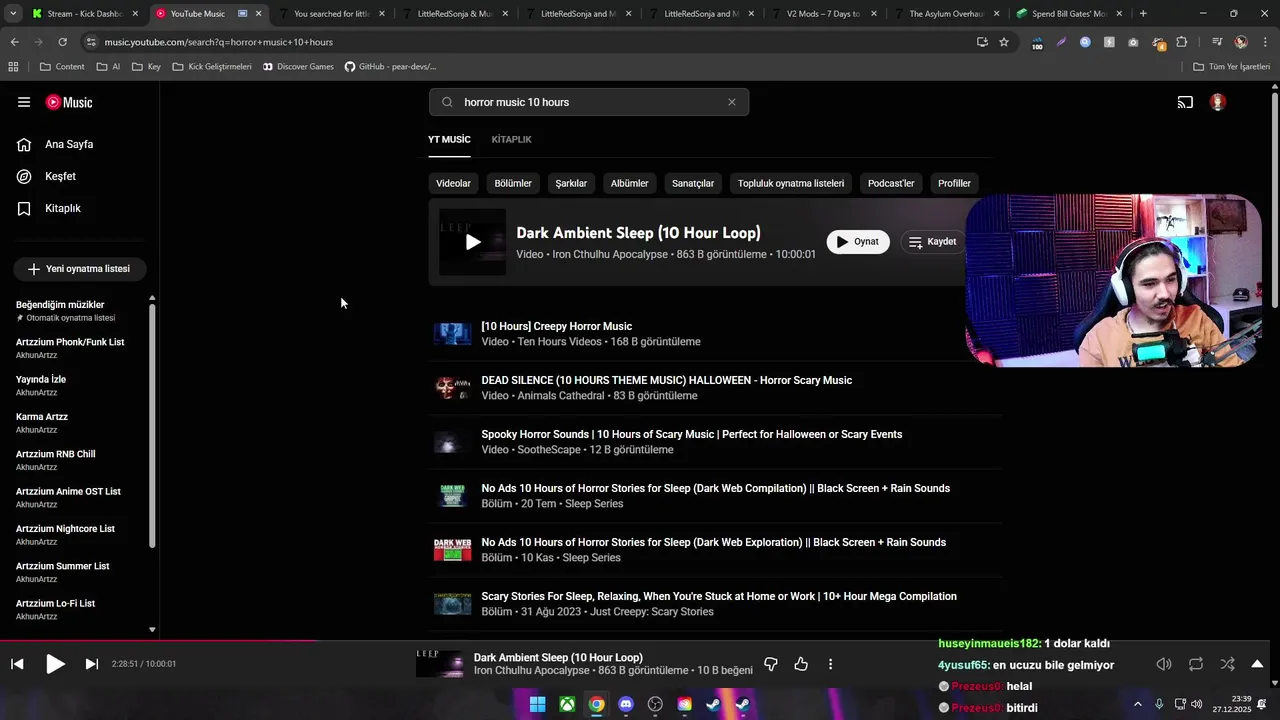1280x720 pixels.
Task: Open browser tab search dropdown
Action: tap(13, 14)
